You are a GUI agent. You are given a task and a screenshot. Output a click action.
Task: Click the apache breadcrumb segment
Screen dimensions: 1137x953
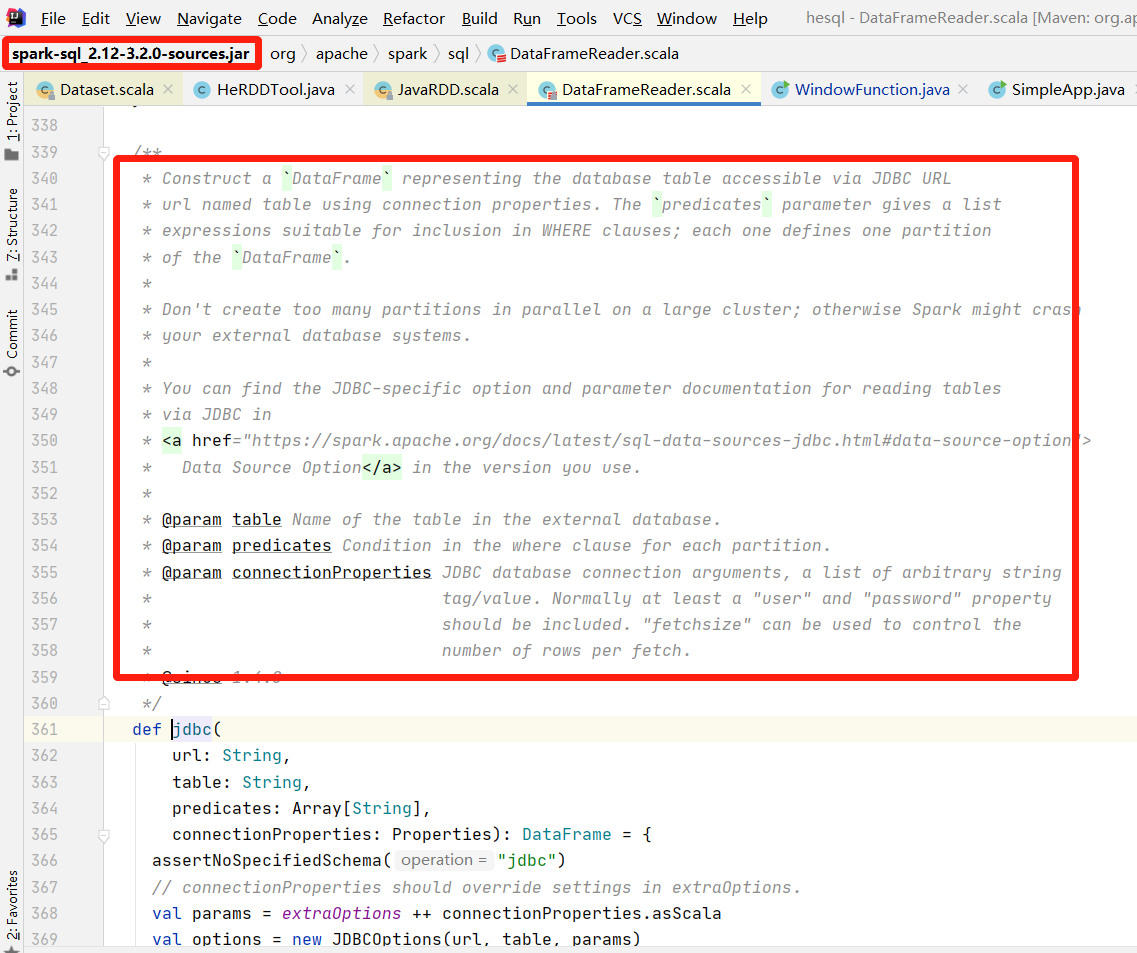coord(342,54)
